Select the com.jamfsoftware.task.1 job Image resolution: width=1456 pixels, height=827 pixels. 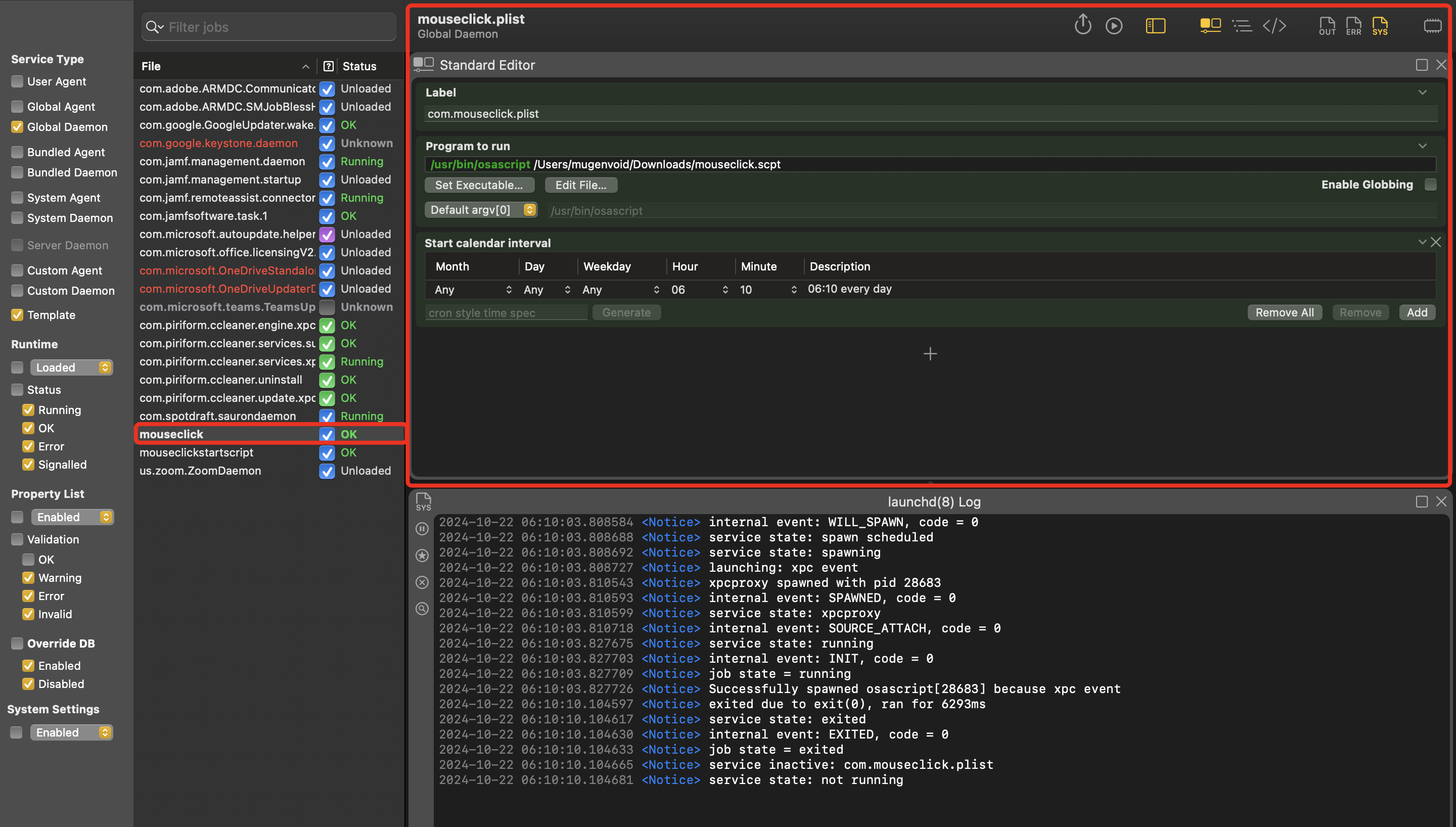[269, 216]
